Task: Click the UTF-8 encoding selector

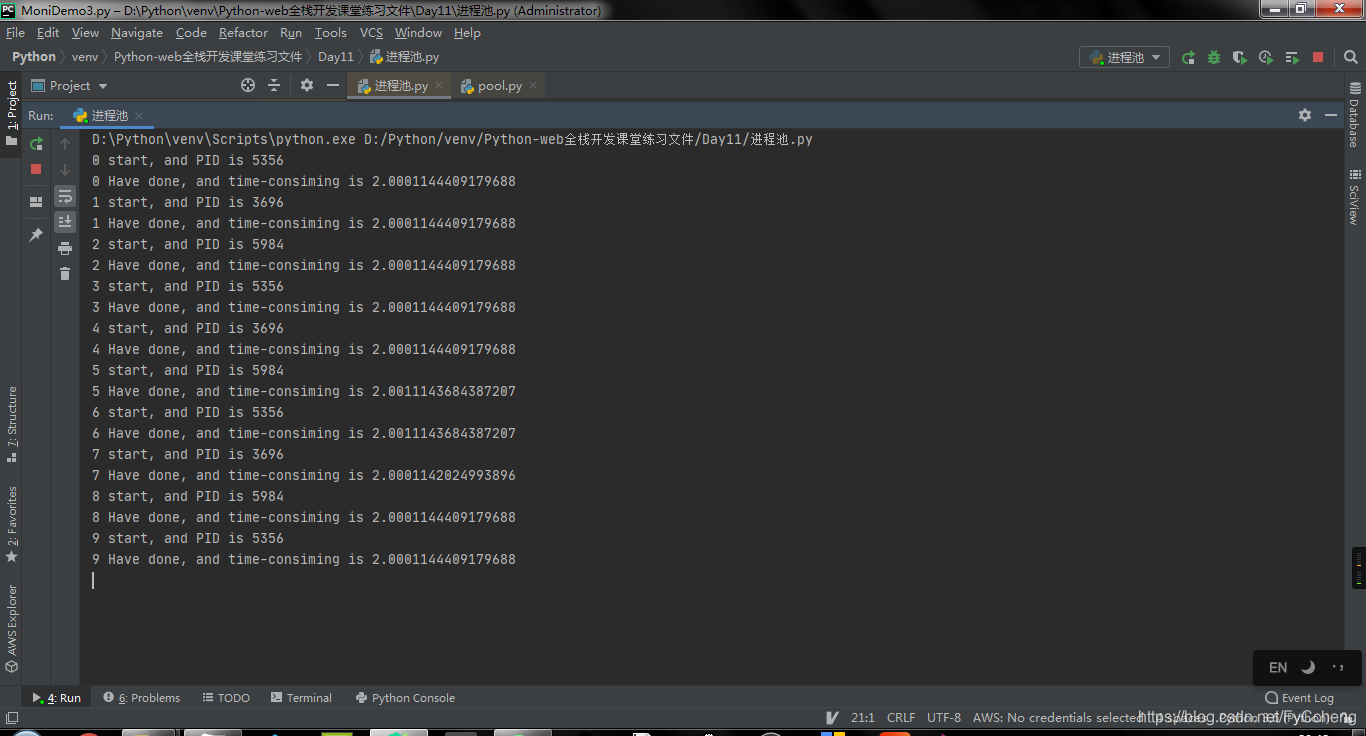Action: click(x=944, y=717)
